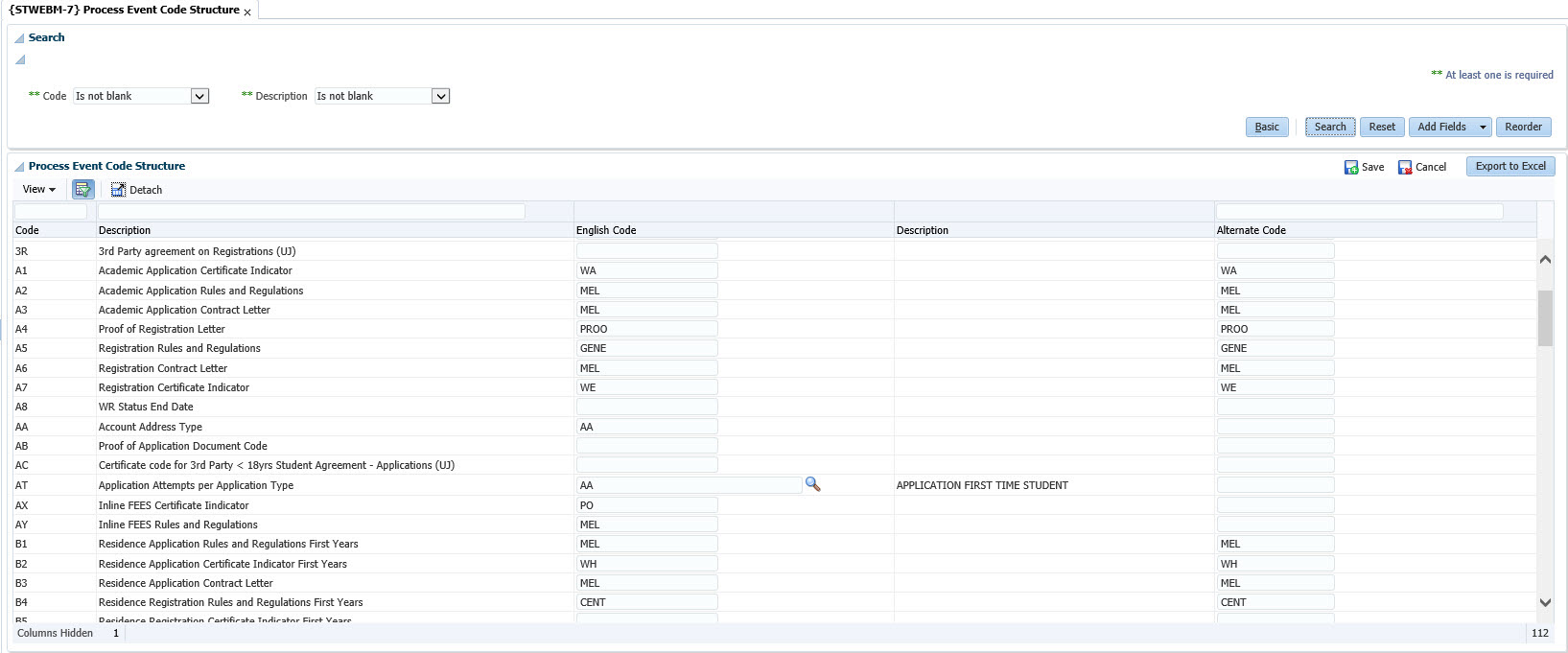Collapse the Search panel triangle
Screen dimensions: 1568x653
point(19,38)
